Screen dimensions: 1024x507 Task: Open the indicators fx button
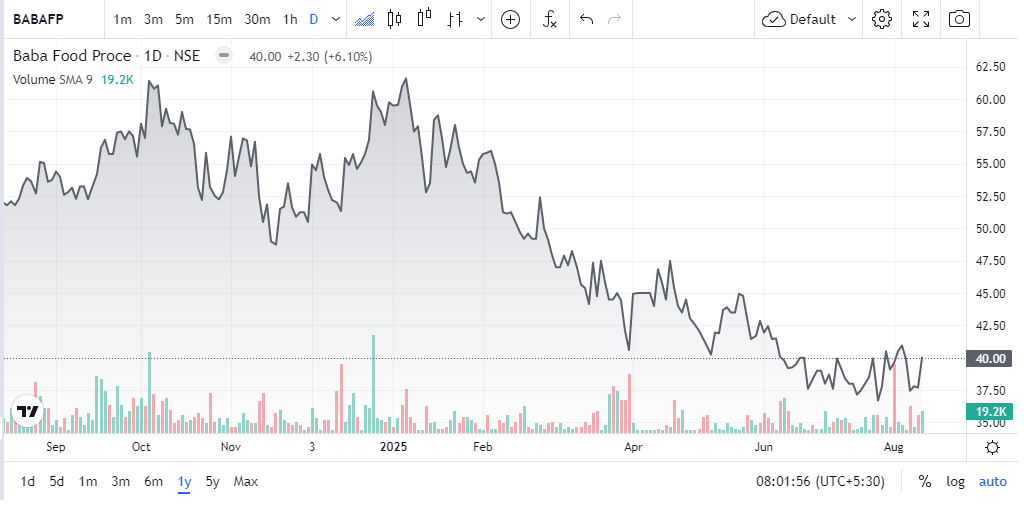click(549, 20)
